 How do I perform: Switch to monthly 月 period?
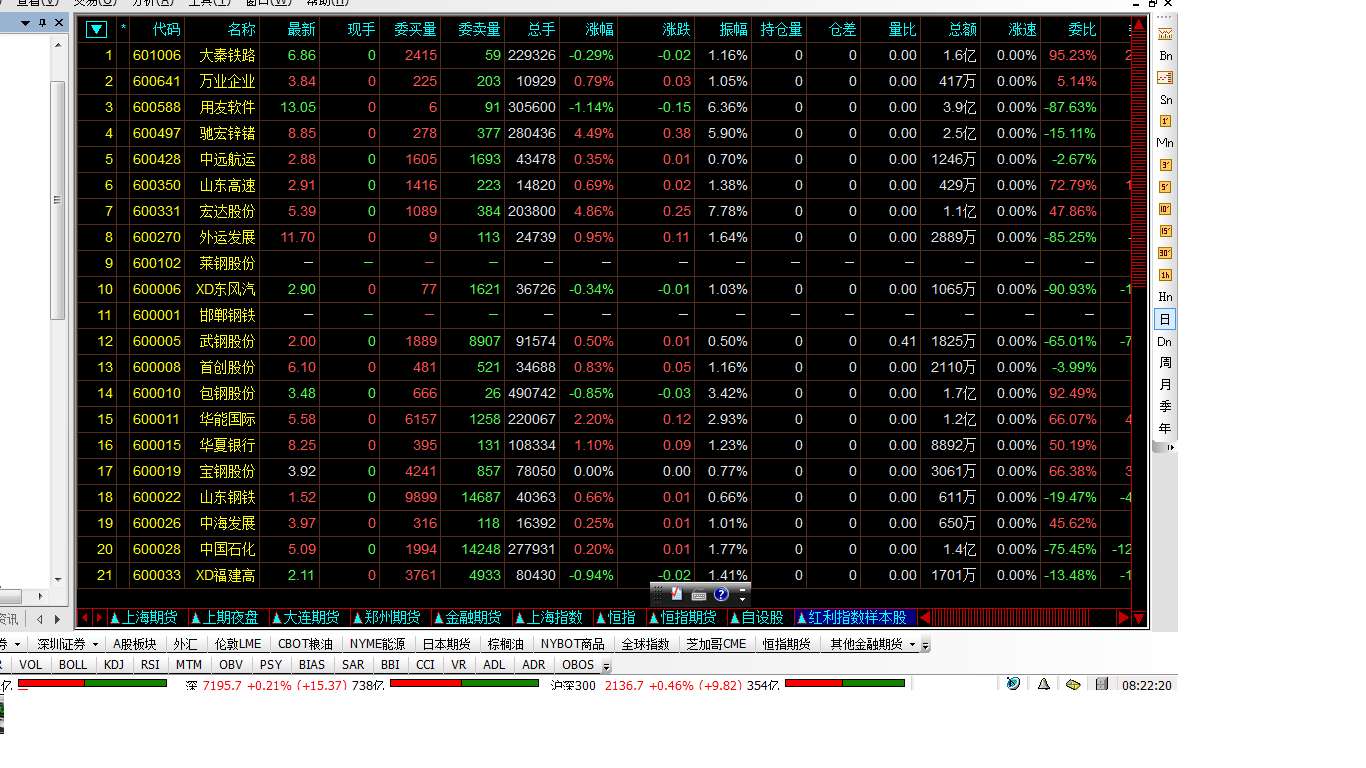(x=1165, y=385)
